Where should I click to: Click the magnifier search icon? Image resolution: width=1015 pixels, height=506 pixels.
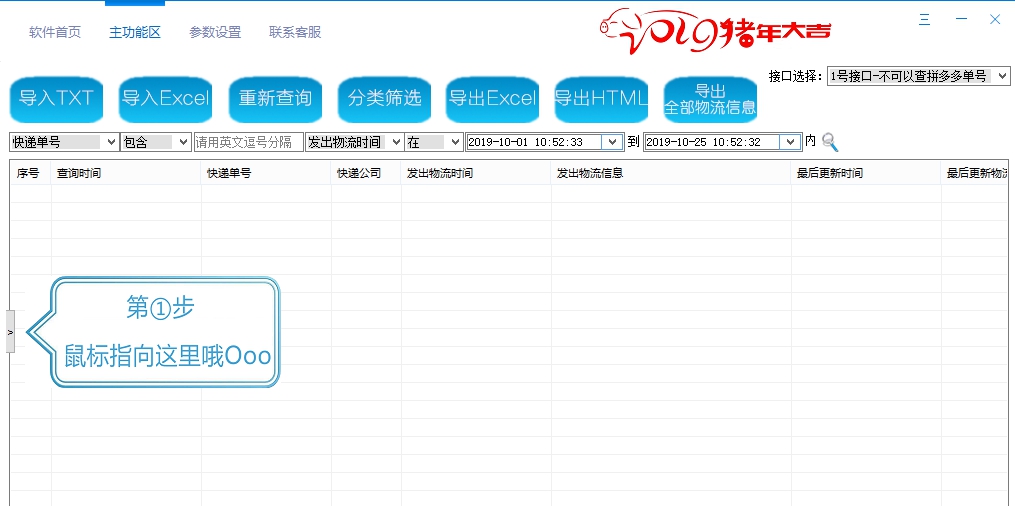(x=829, y=142)
